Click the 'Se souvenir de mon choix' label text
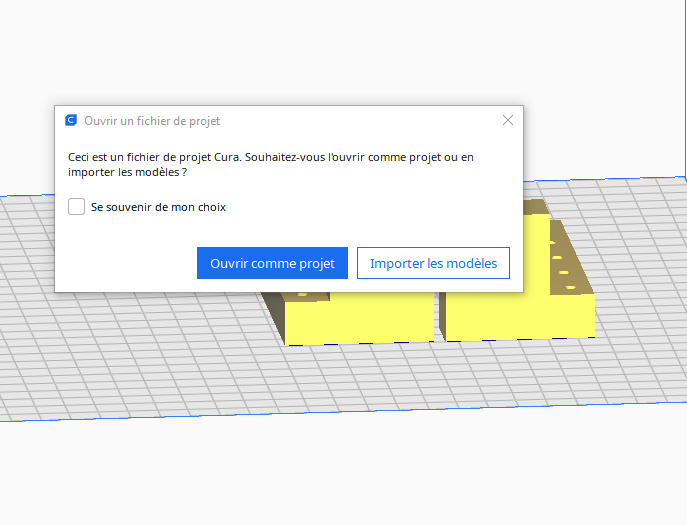The image size is (687, 525). click(x=158, y=207)
